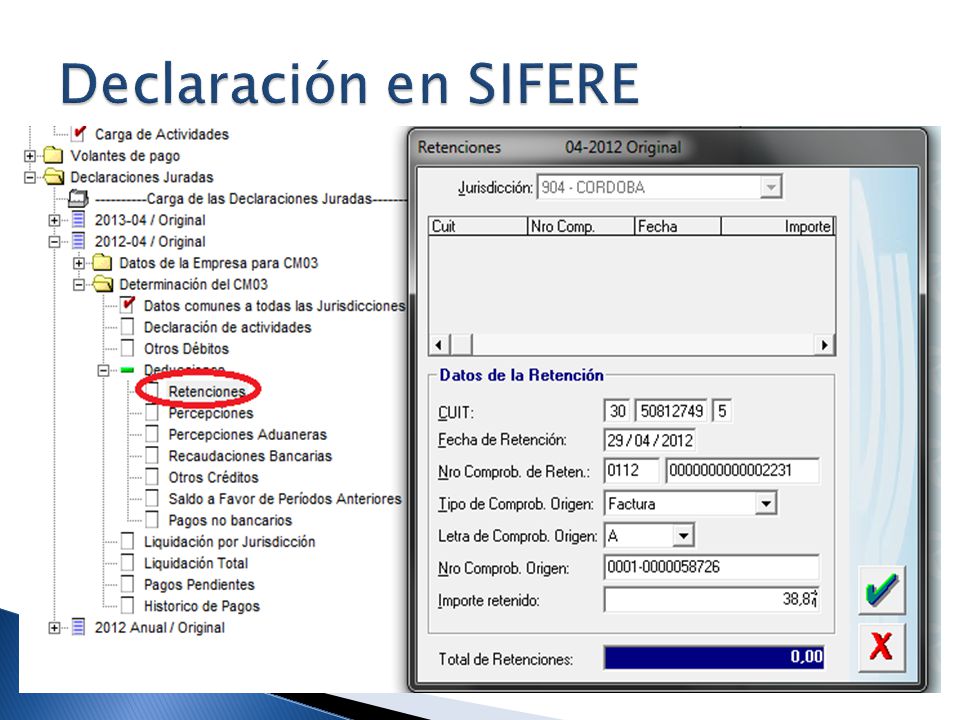Viewport: 960px width, 720px height.
Task: Collapse the Determinación del CM03 node
Action: [x=78, y=284]
